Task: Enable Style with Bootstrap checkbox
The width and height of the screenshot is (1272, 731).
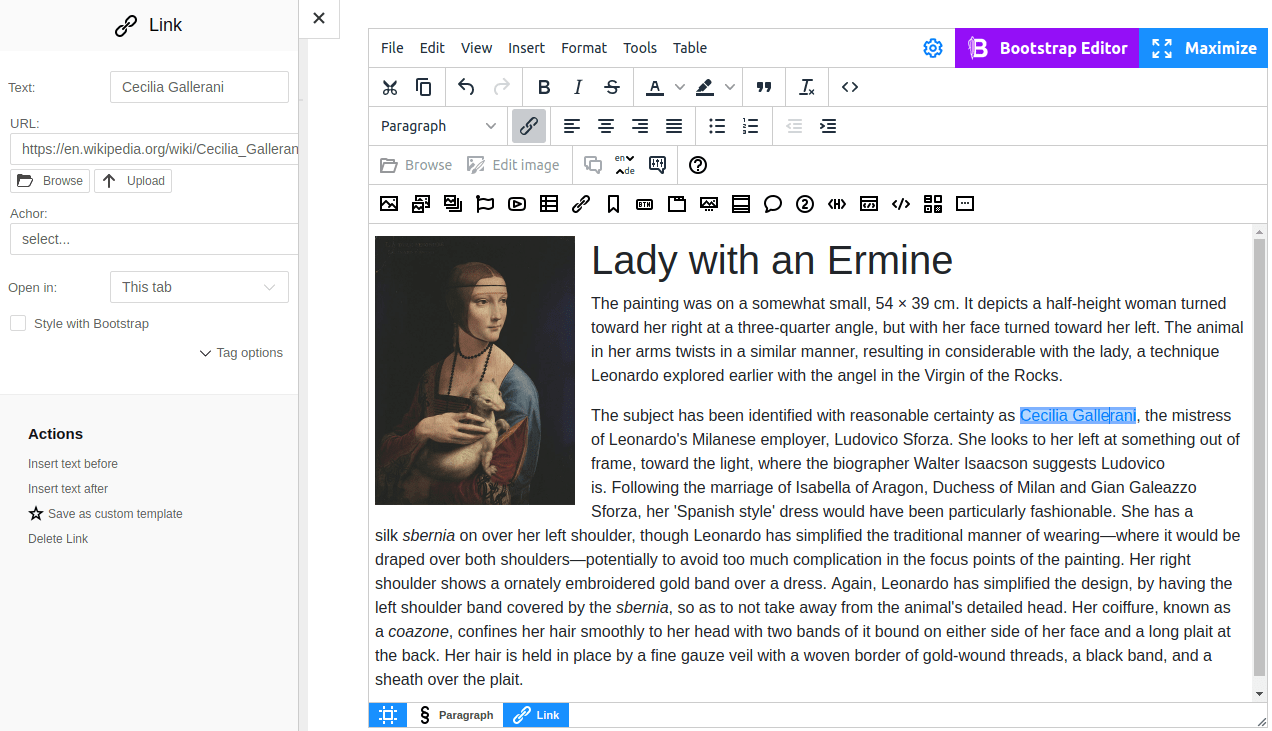Action: coord(18,323)
